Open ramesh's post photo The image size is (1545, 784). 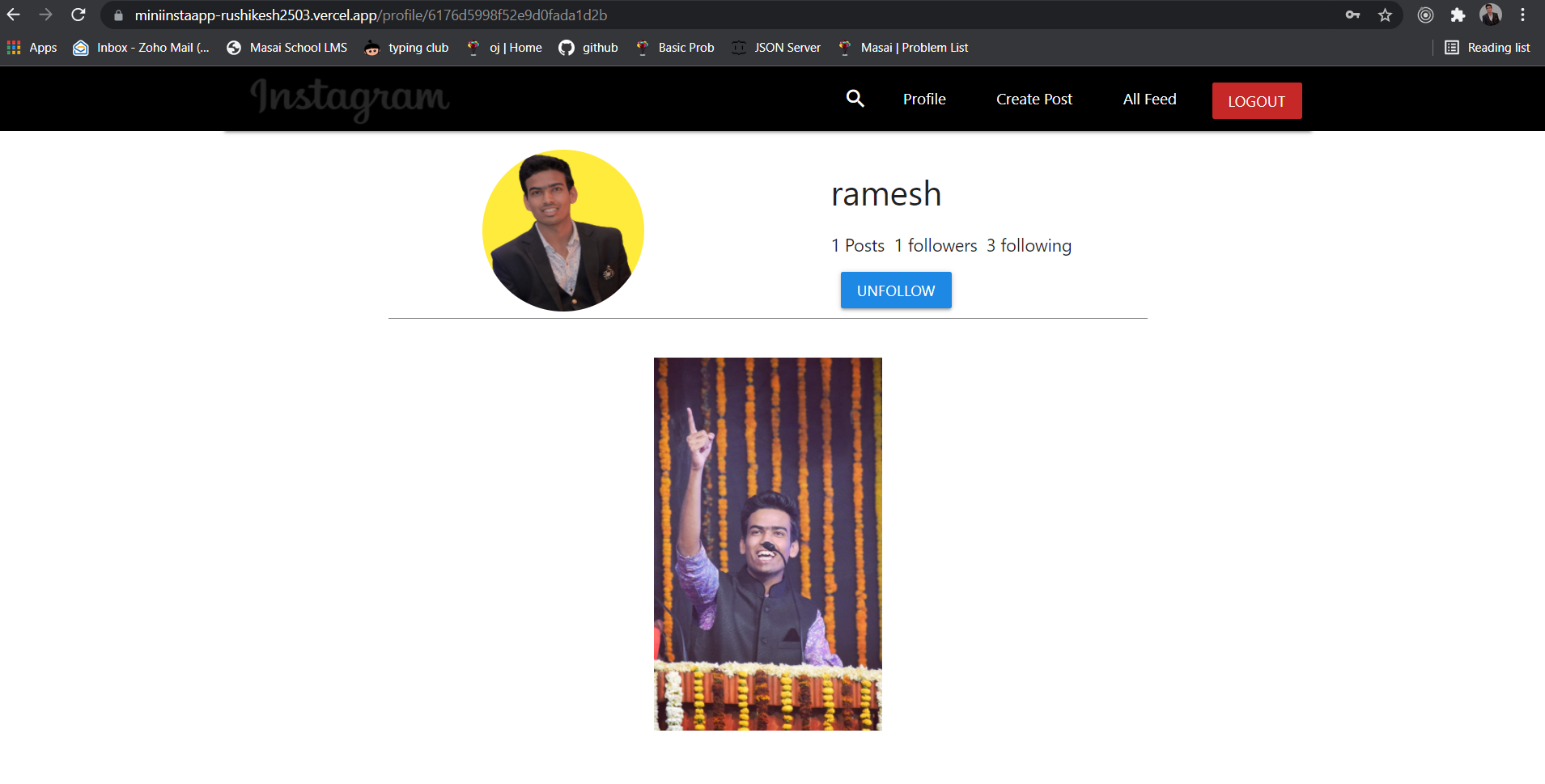tap(768, 544)
